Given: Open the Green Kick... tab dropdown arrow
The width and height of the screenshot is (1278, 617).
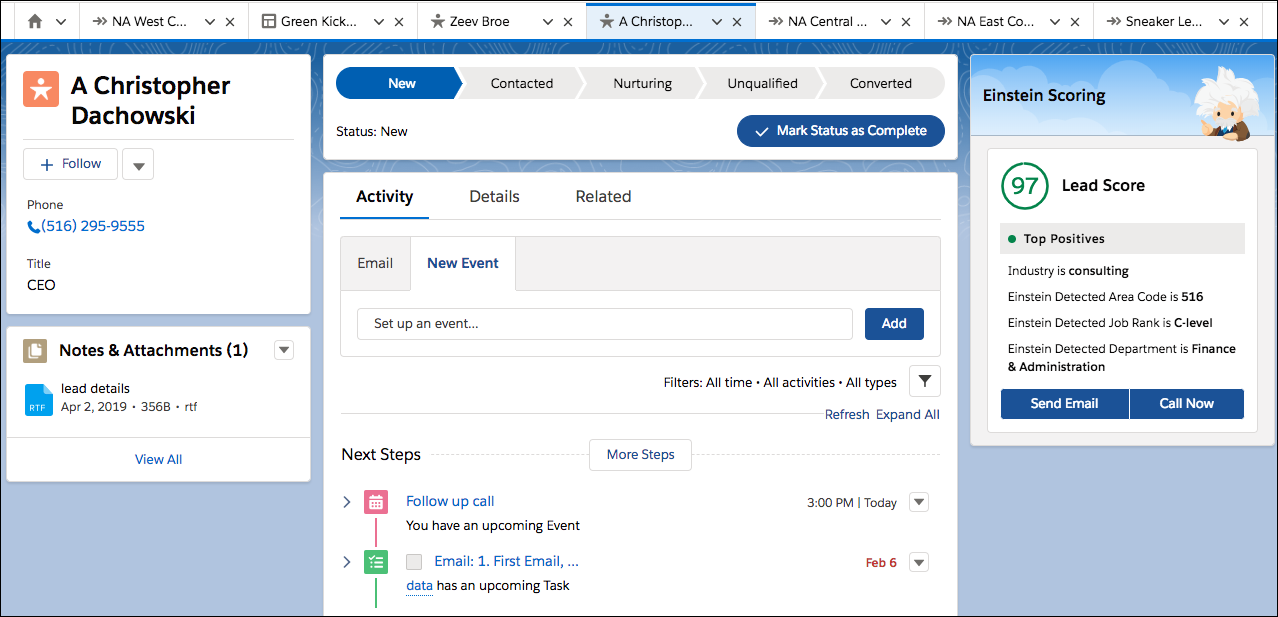Looking at the screenshot, I should (379, 22).
